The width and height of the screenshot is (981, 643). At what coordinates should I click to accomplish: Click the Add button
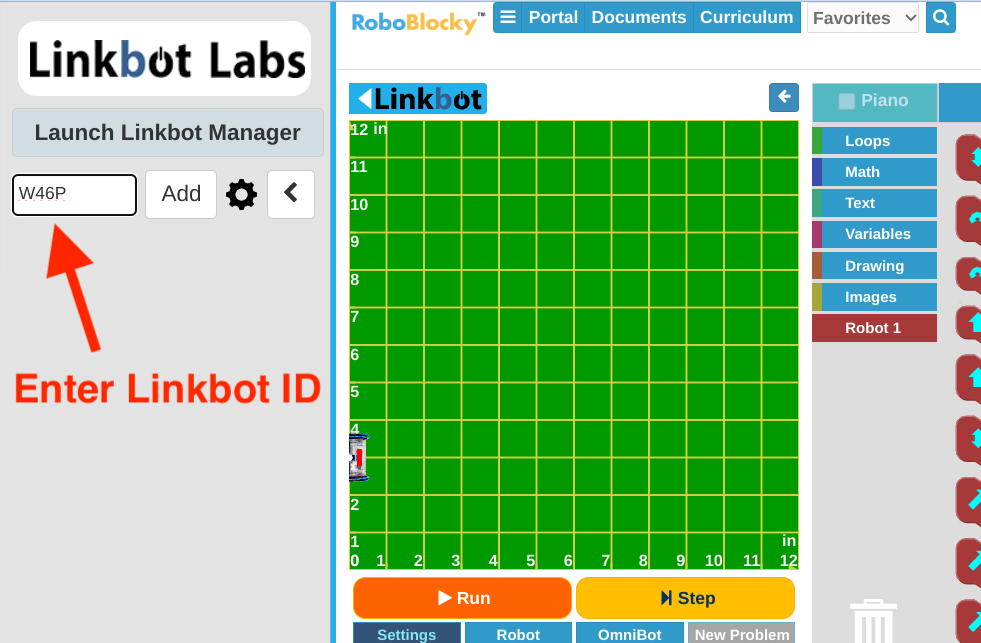pyautogui.click(x=181, y=195)
